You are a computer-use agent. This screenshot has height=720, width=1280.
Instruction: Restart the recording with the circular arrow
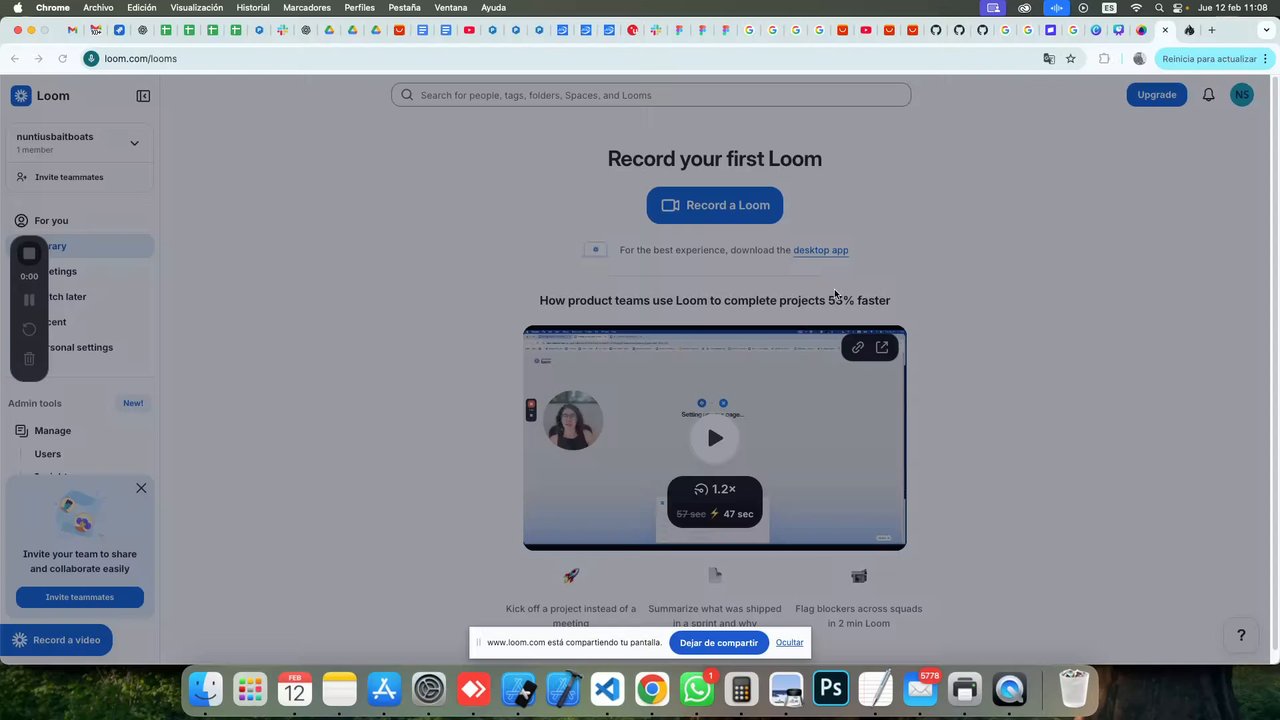tap(29, 329)
